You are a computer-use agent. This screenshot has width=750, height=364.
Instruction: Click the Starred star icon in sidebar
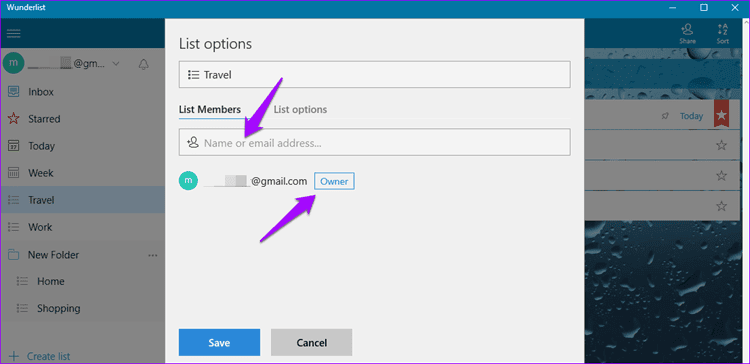click(x=13, y=118)
